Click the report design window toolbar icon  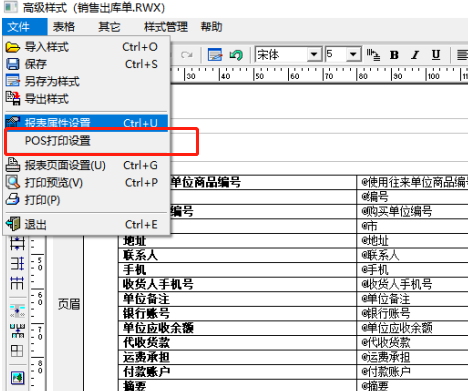tap(215, 55)
